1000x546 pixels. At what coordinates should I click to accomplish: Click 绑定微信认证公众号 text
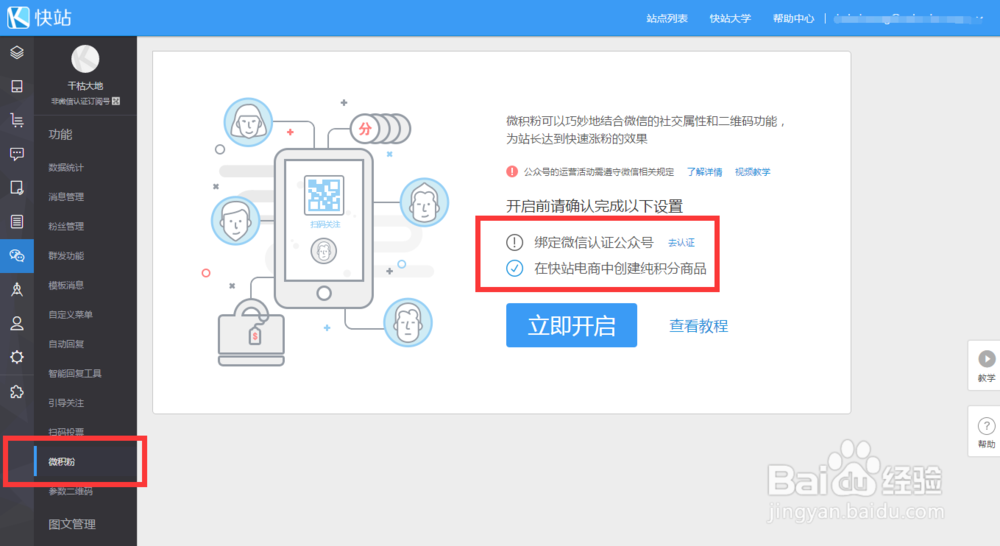tap(594, 242)
